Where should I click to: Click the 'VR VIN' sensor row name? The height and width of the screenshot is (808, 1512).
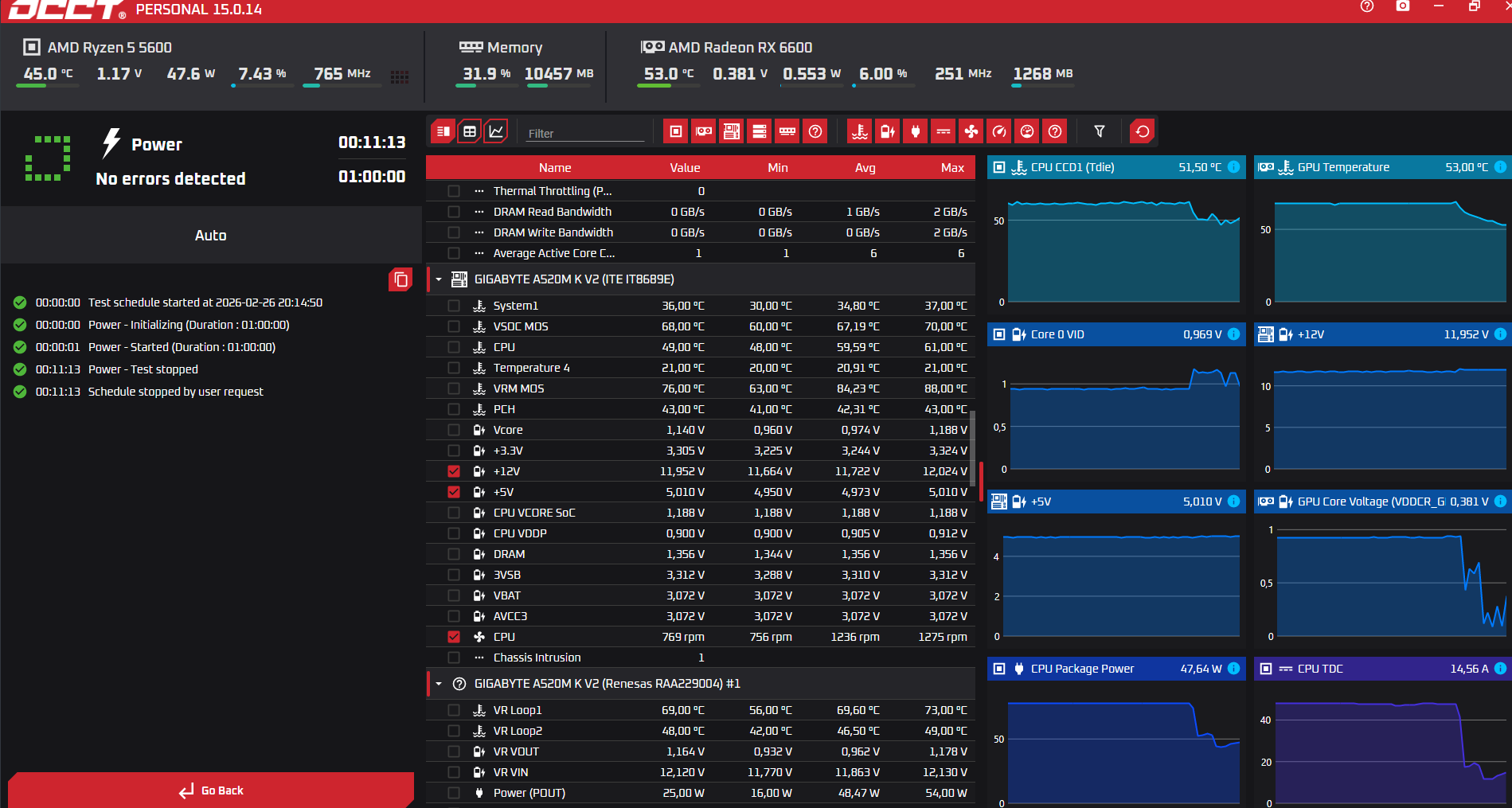point(511,772)
